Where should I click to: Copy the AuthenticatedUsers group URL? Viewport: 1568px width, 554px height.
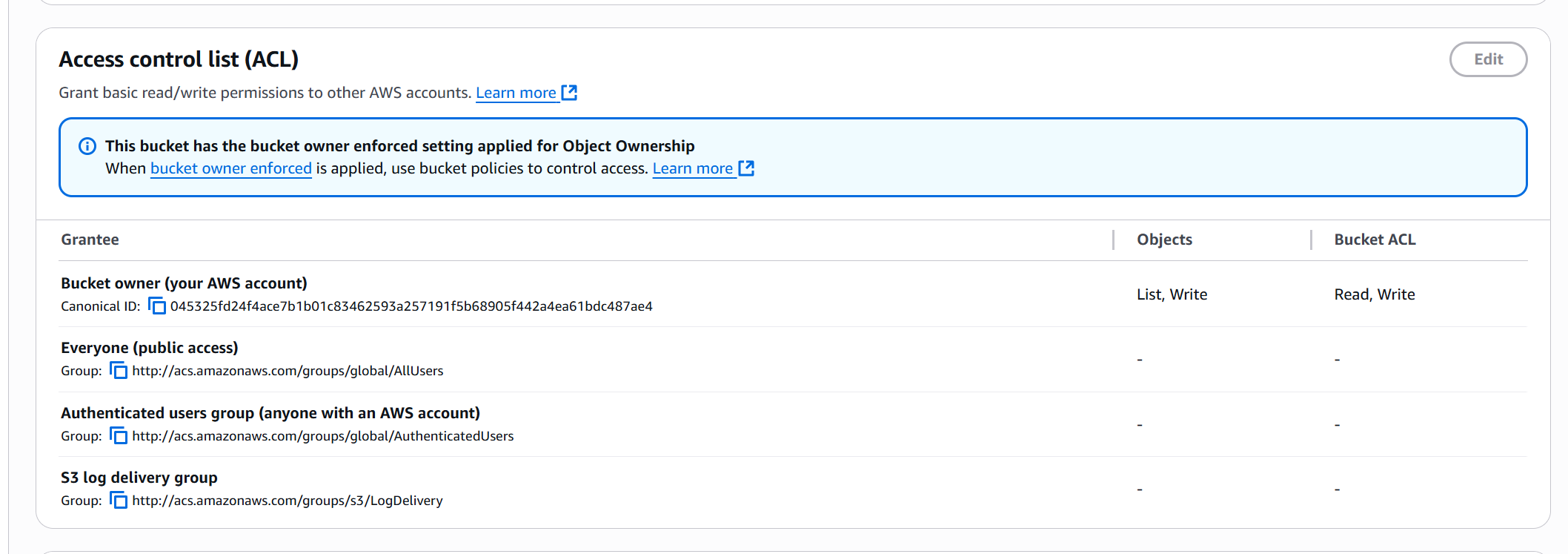point(119,435)
